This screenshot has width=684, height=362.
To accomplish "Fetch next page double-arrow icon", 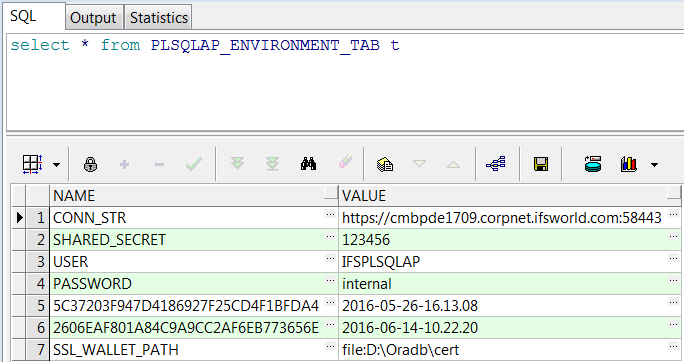I will point(237,164).
